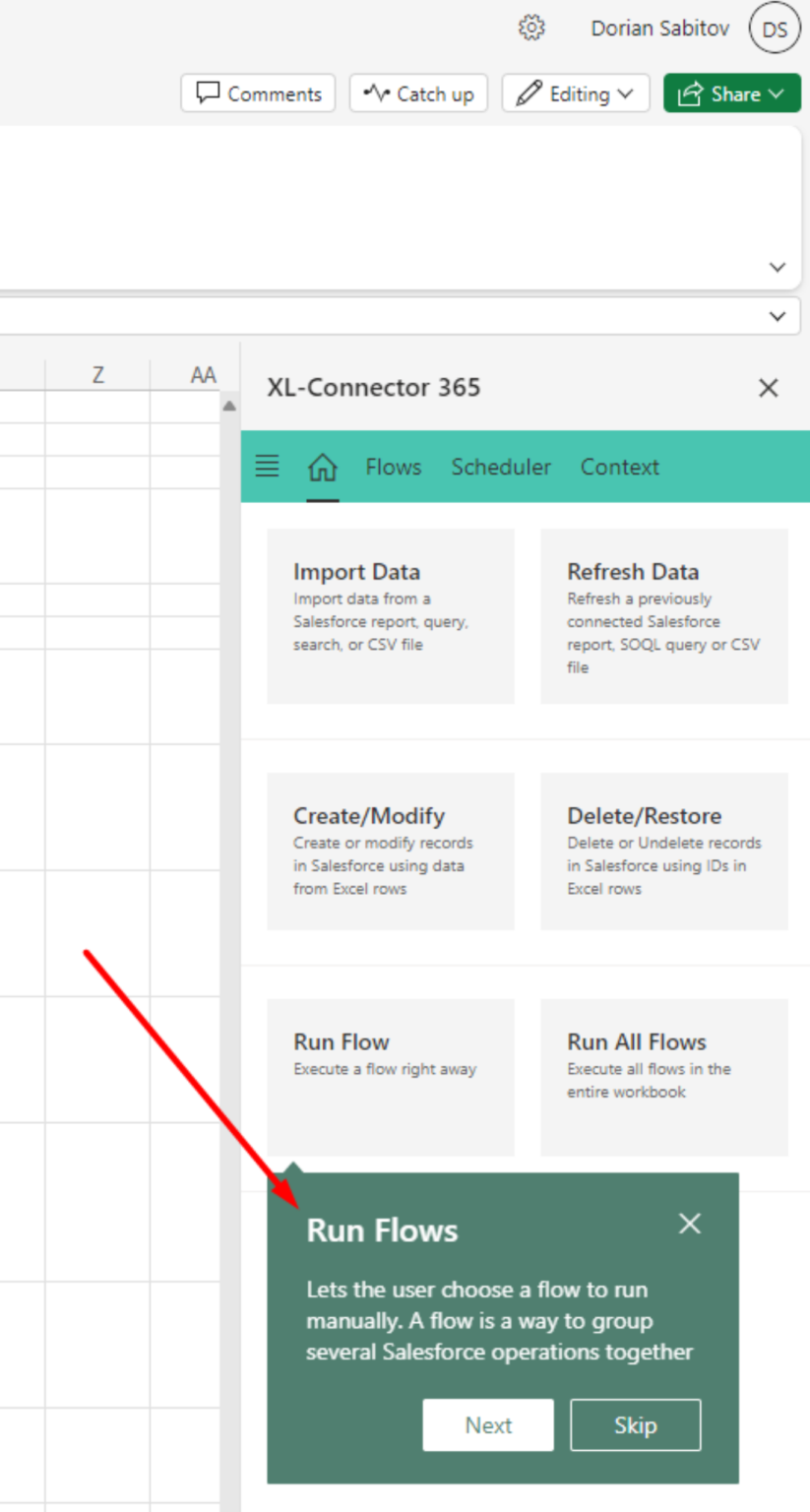Click Next in the Run Flows tooltip
Viewport: 810px width, 1512px height.
487,1424
